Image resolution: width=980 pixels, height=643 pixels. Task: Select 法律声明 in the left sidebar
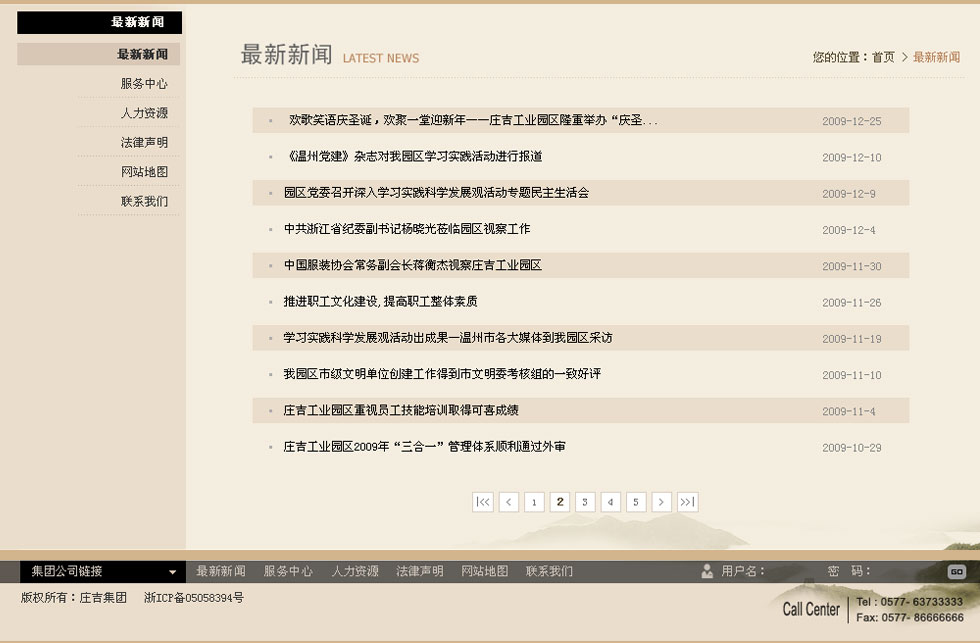pyautogui.click(x=144, y=142)
